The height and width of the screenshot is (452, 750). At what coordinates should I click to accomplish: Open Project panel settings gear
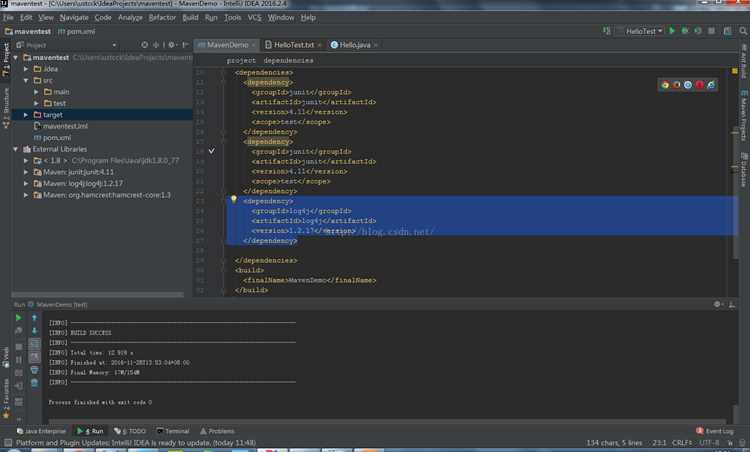[x=172, y=44]
